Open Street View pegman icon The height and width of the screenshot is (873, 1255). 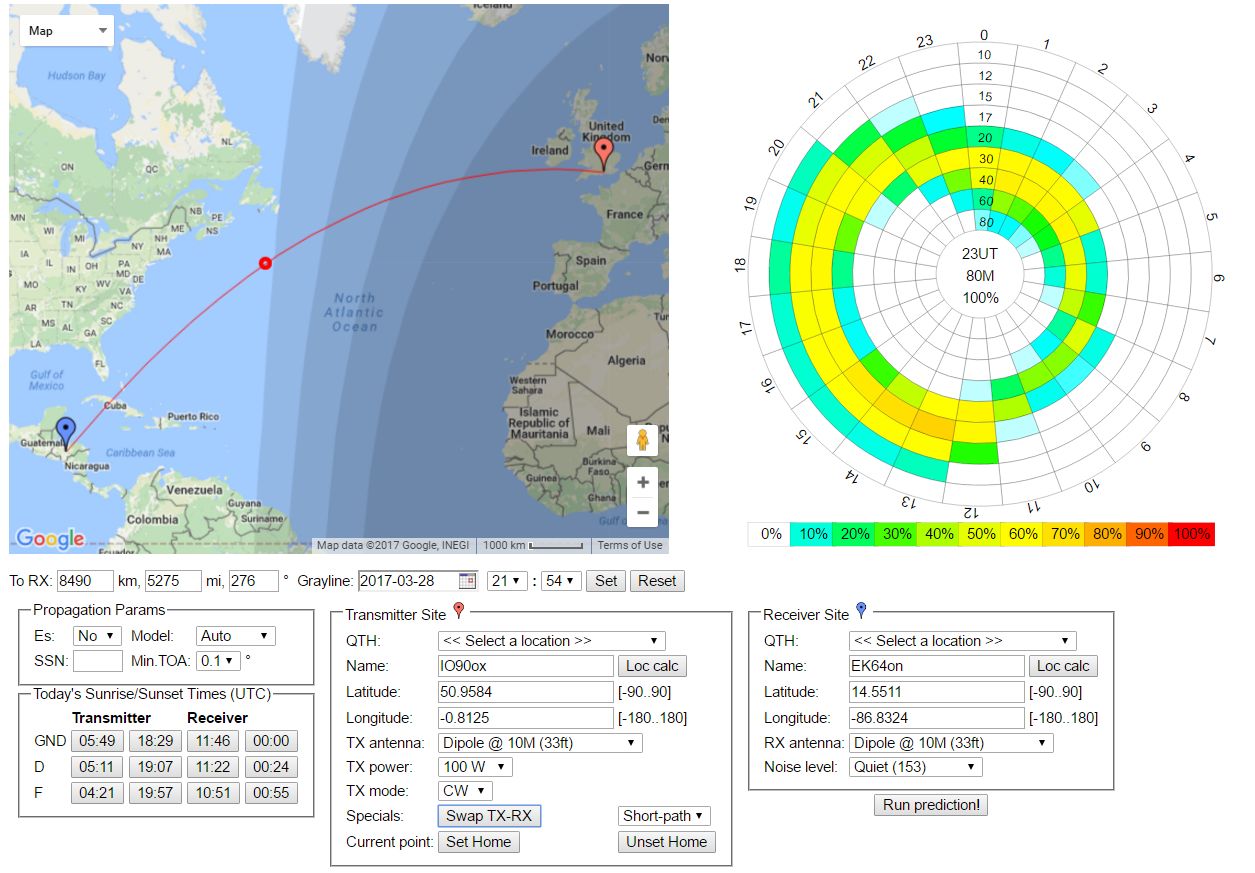[642, 440]
